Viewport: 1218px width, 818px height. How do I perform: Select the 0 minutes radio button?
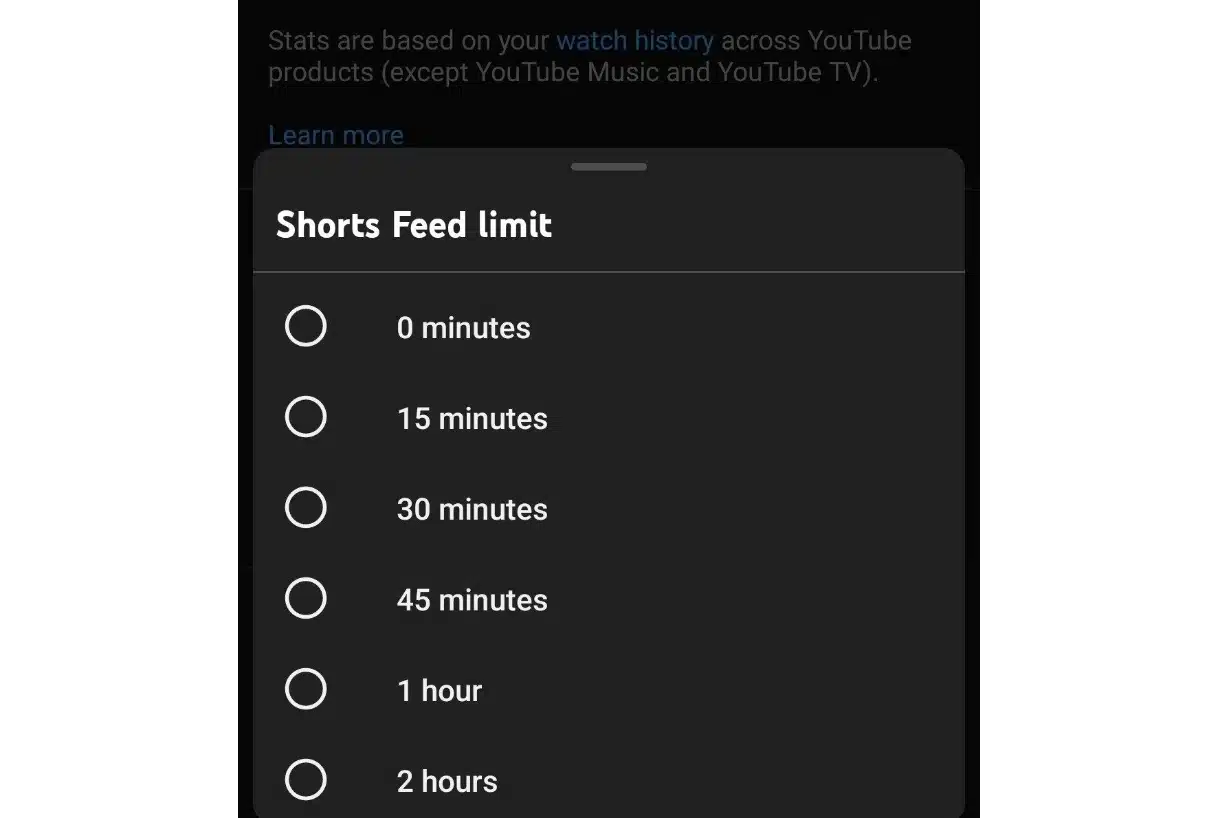click(x=306, y=326)
